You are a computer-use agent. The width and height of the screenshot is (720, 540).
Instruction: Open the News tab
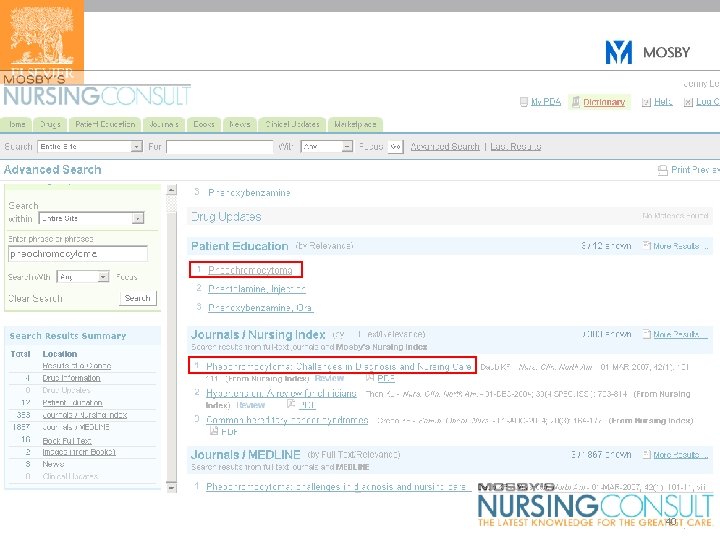240,124
